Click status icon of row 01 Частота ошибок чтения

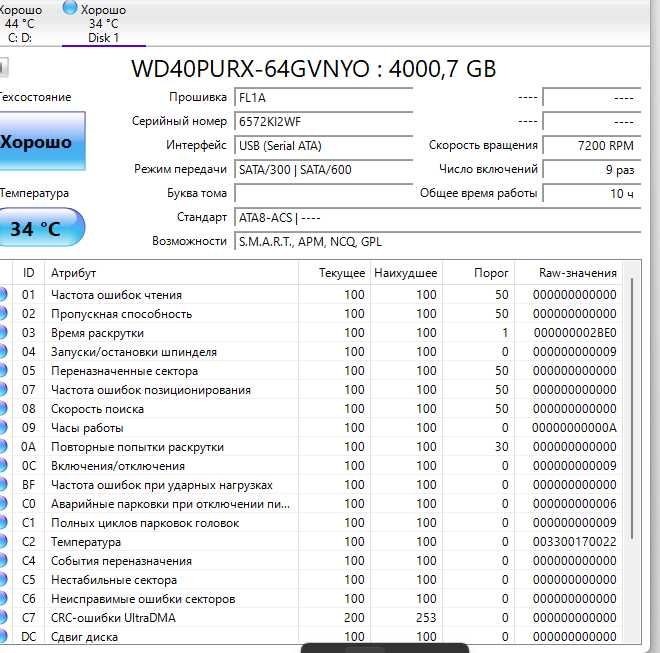point(3,294)
